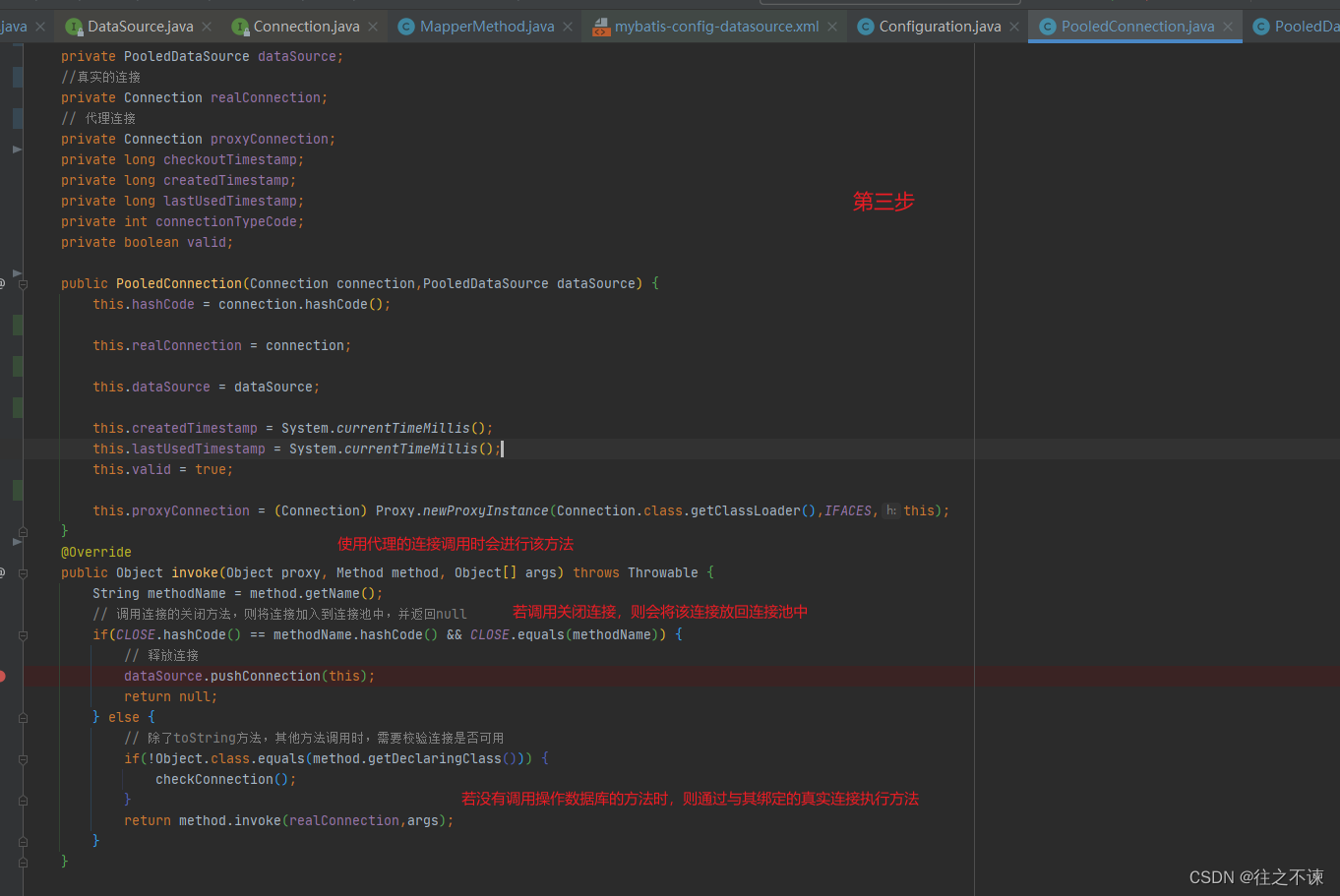Click 'method.getName()' call

pyautogui.click(x=313, y=593)
